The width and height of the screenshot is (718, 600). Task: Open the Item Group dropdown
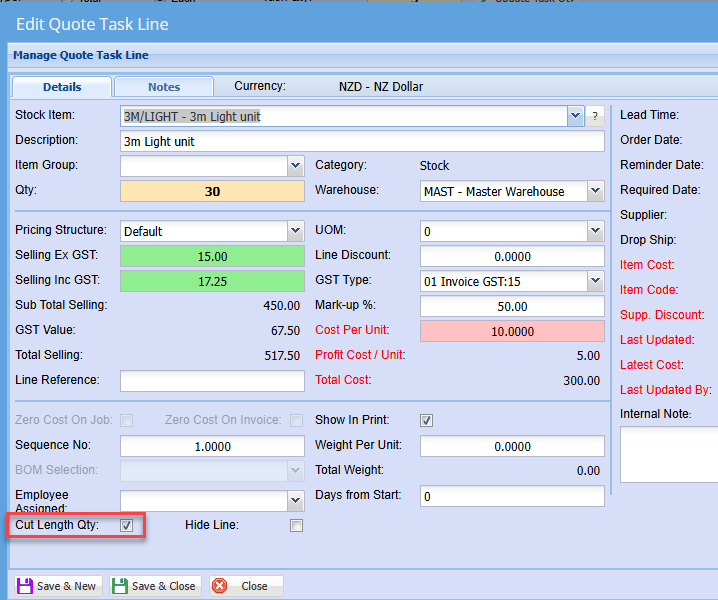(295, 166)
